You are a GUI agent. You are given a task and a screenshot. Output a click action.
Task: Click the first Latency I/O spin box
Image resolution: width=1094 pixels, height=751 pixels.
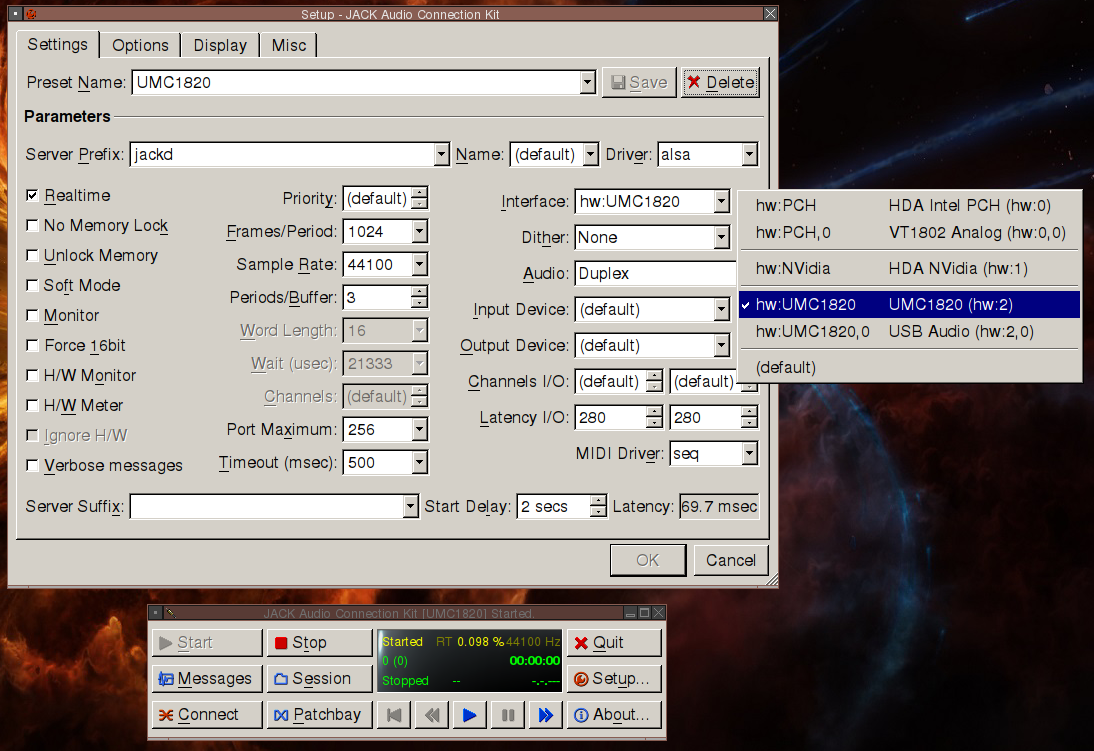pos(619,417)
